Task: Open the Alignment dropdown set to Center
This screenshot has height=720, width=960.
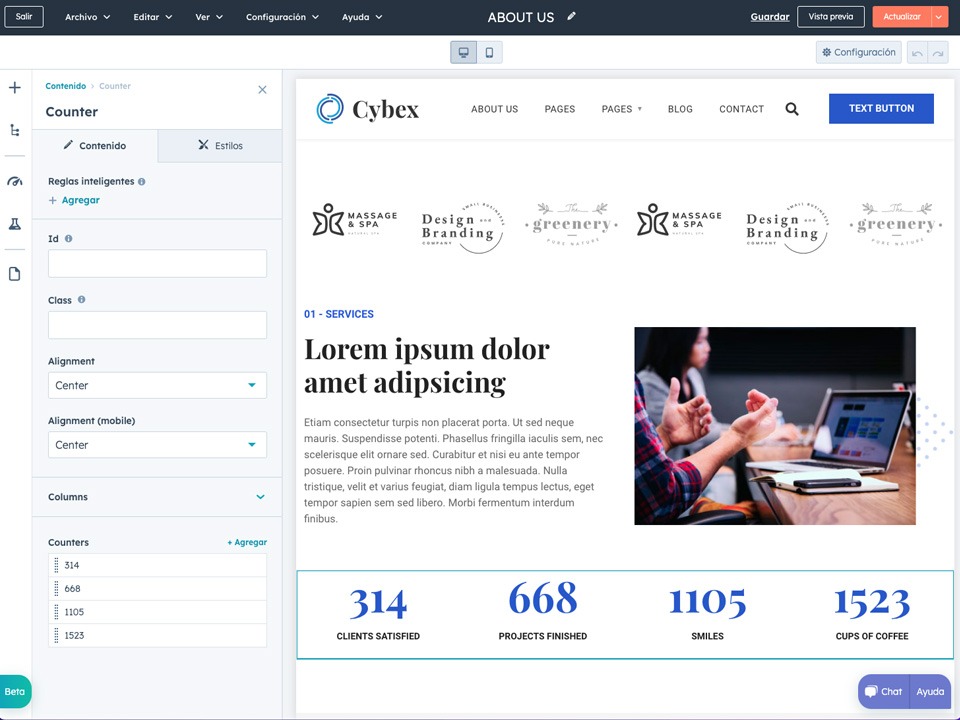Action: point(157,385)
